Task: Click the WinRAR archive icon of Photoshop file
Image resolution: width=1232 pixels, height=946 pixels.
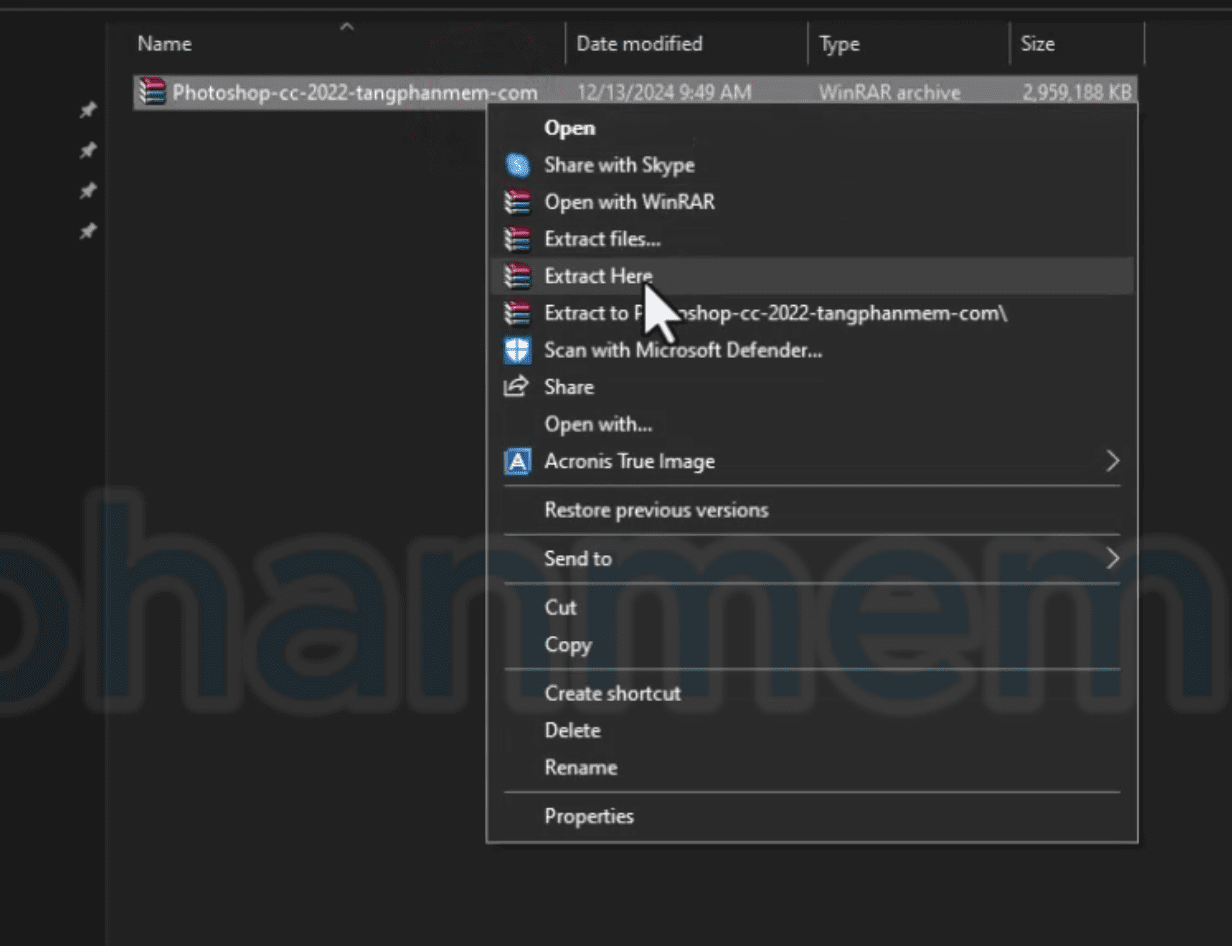Action: click(x=152, y=93)
